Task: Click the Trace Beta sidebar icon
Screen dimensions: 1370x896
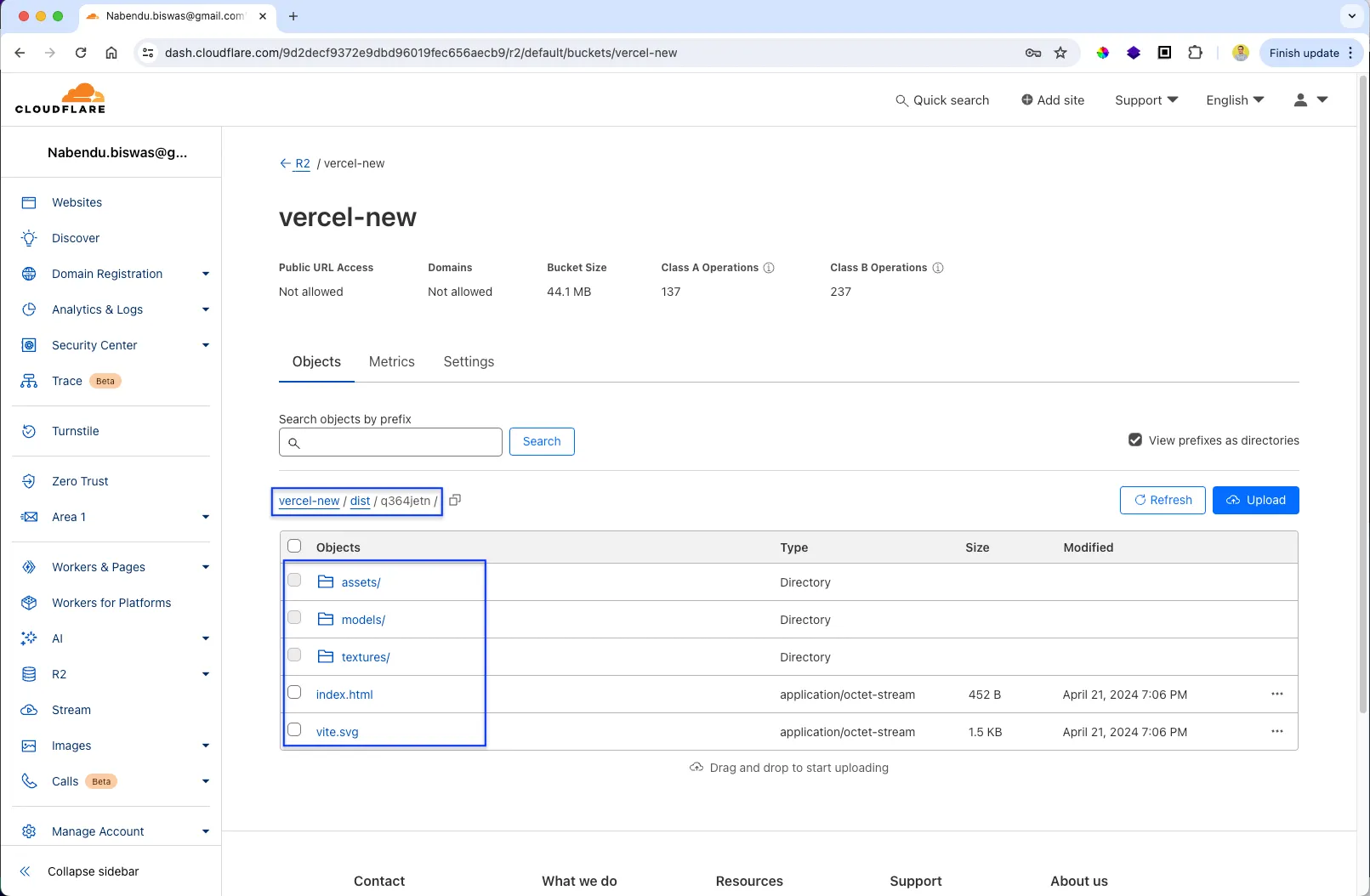Action: click(x=29, y=381)
